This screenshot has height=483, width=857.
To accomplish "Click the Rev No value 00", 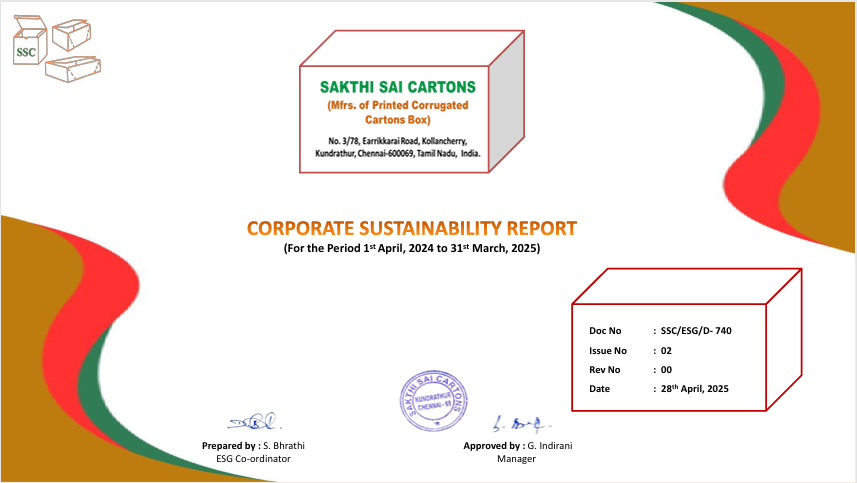I will point(666,369).
